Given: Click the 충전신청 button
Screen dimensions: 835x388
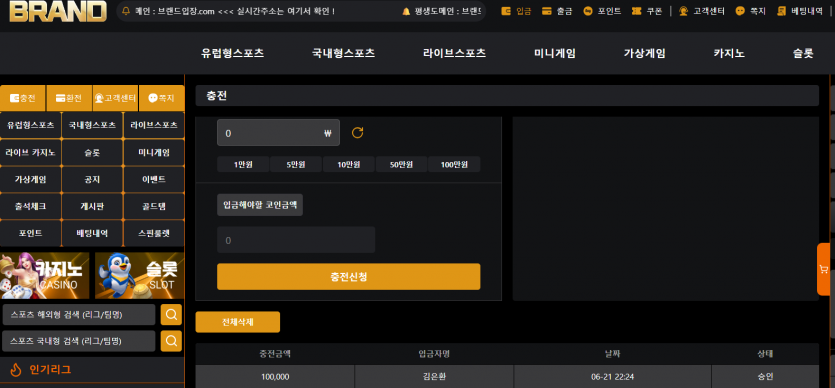Looking at the screenshot, I should click(348, 277).
